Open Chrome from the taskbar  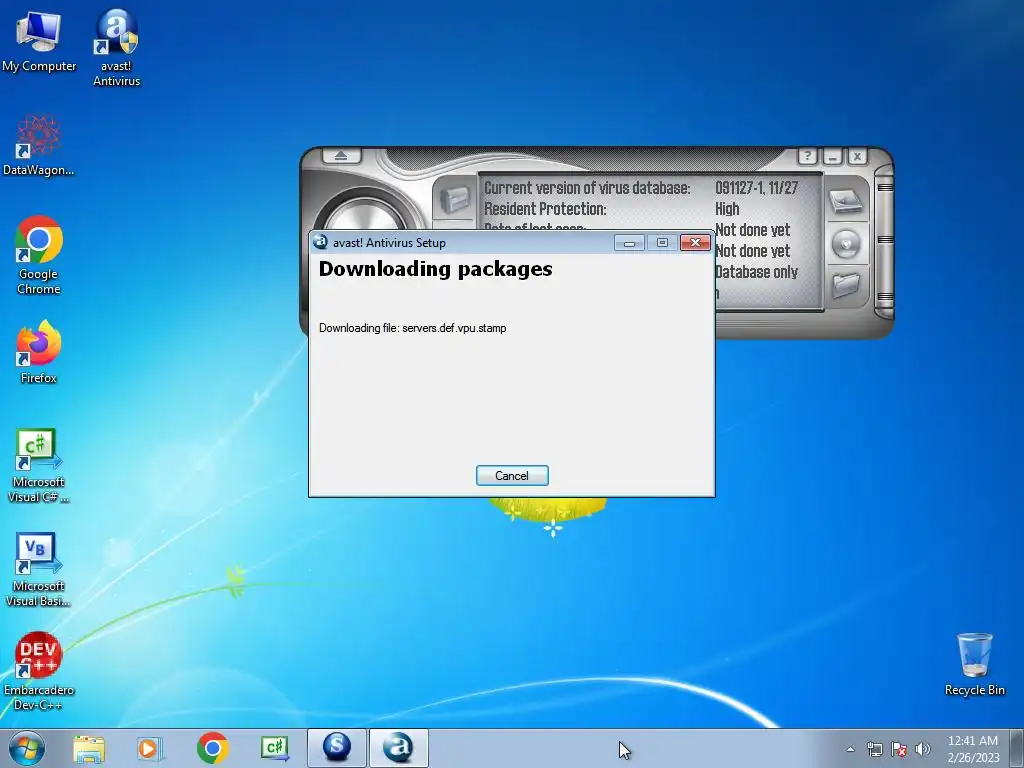coord(212,748)
